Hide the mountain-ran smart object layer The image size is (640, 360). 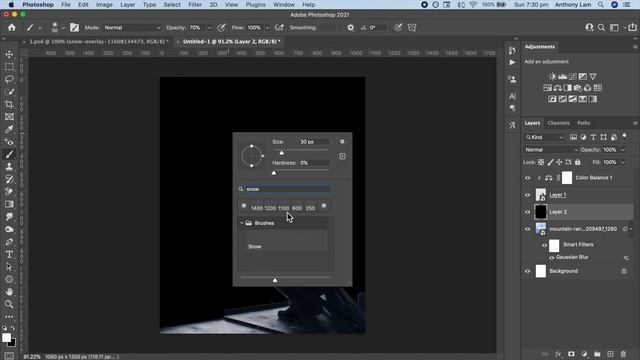pos(527,229)
